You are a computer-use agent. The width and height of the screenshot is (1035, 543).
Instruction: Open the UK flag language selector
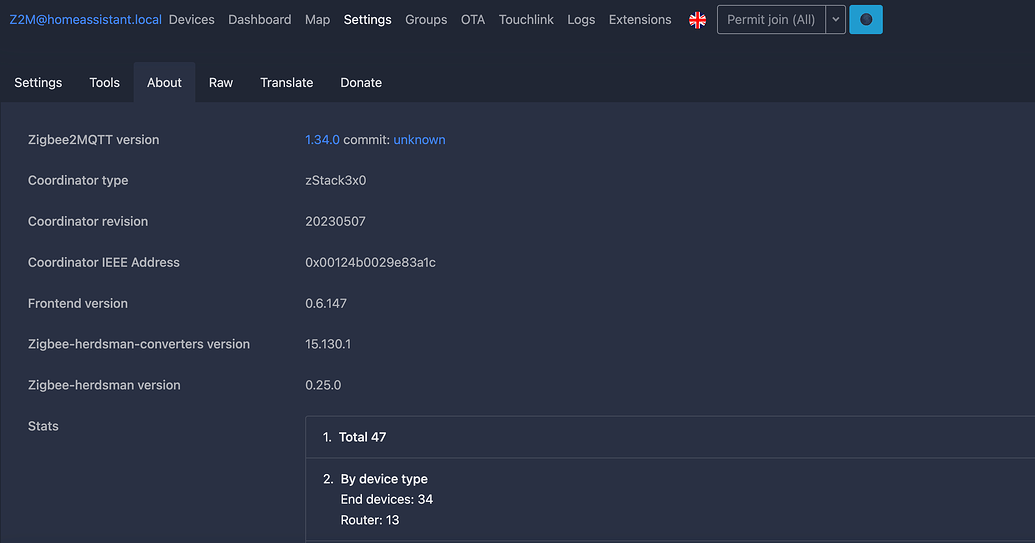click(697, 20)
